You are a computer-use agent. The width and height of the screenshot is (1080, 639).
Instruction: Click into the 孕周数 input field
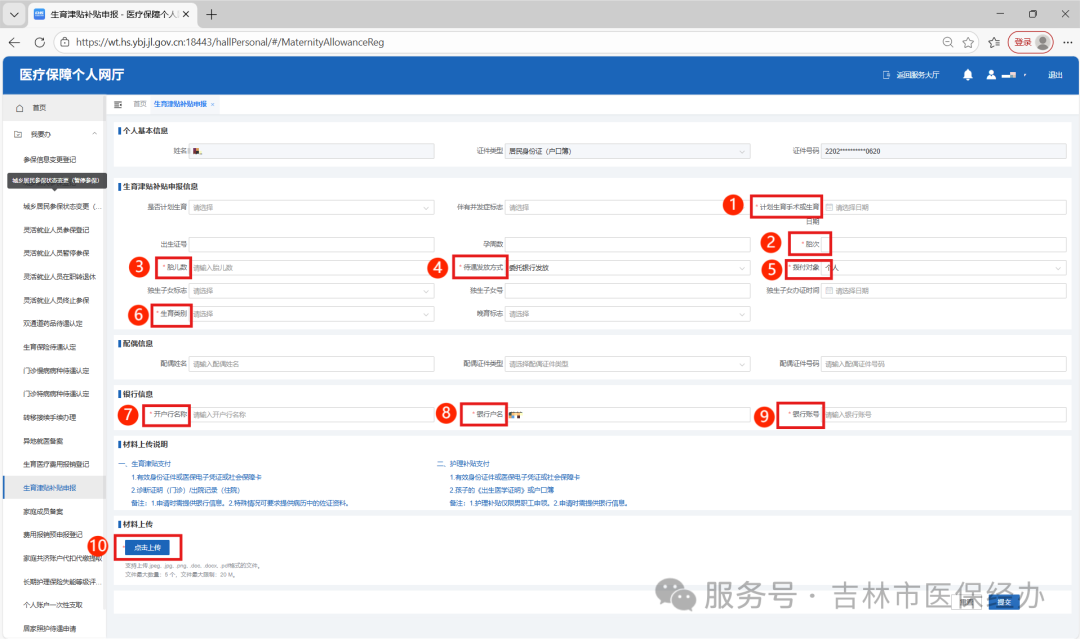(x=627, y=244)
